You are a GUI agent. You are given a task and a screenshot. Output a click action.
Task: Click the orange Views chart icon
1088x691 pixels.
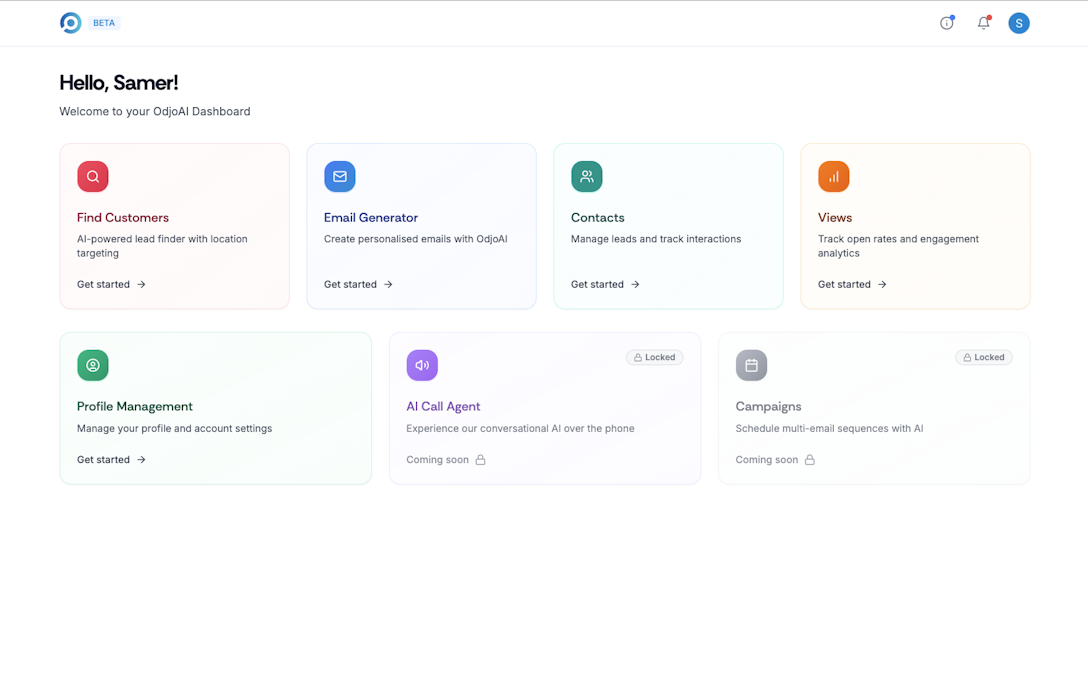tap(834, 177)
